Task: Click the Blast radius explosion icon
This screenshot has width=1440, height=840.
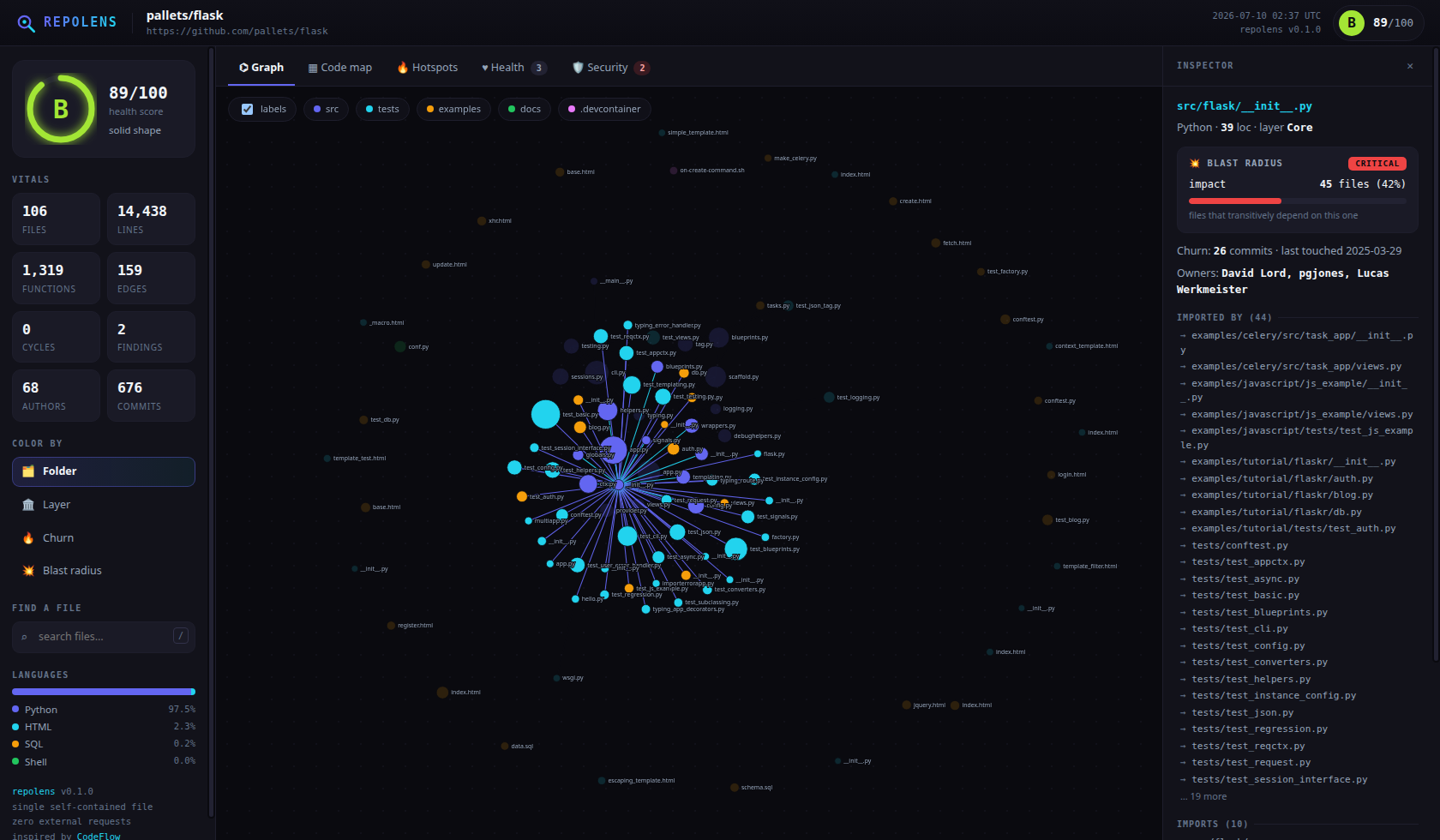Action: point(28,571)
